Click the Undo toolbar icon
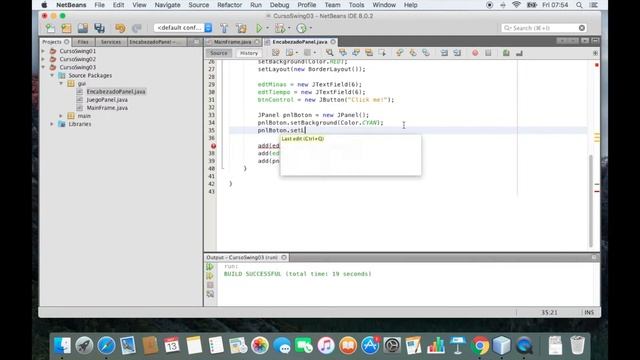640x360 pixels. click(x=120, y=28)
